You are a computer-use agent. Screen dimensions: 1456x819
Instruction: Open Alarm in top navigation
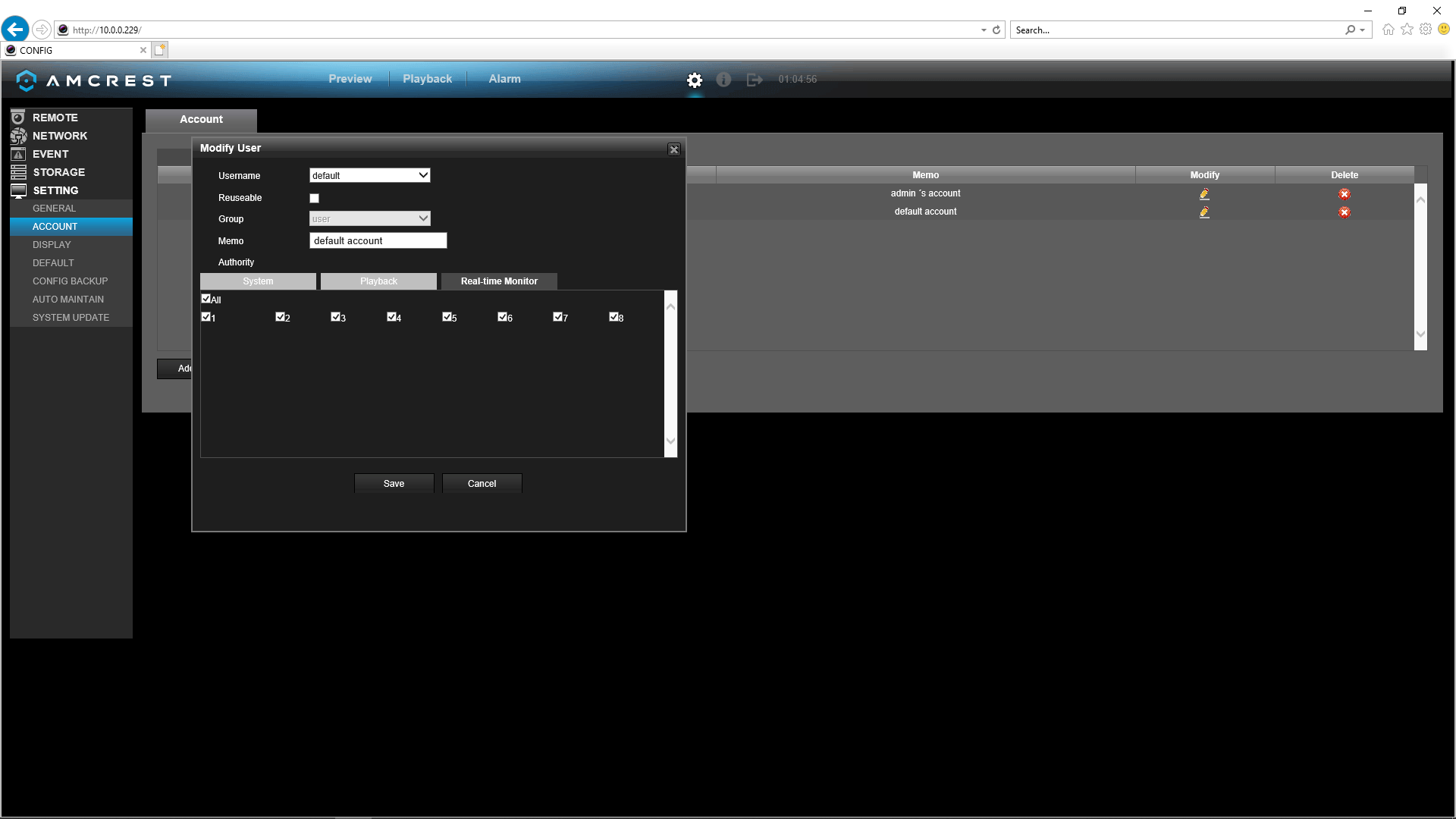click(x=504, y=79)
